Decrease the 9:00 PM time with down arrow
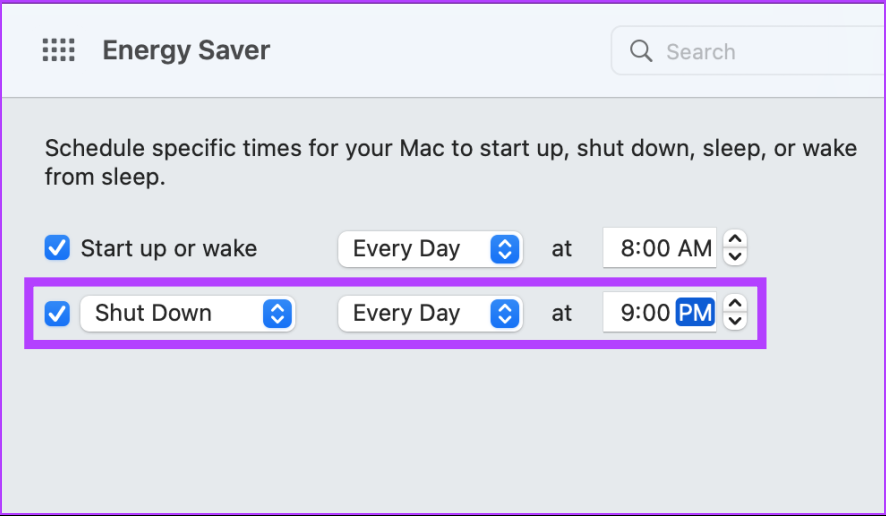 735,321
